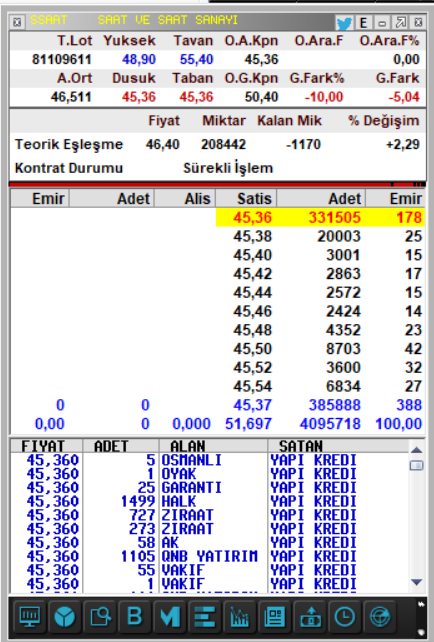This screenshot has width=434, height=642.
Task: Click the Tavan value 55,40
Action: click(197, 60)
